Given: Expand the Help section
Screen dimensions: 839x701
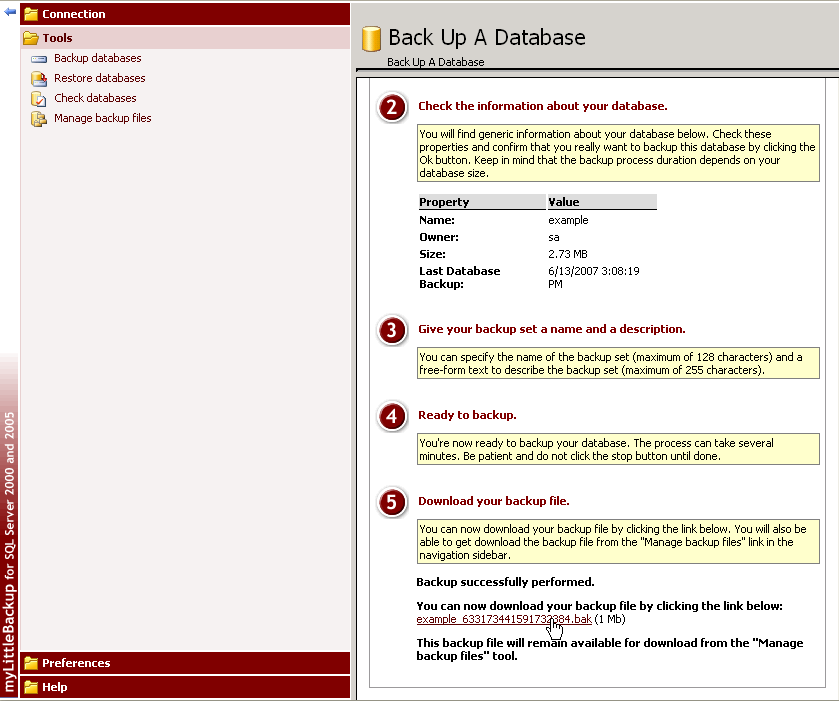Looking at the screenshot, I should (185, 687).
